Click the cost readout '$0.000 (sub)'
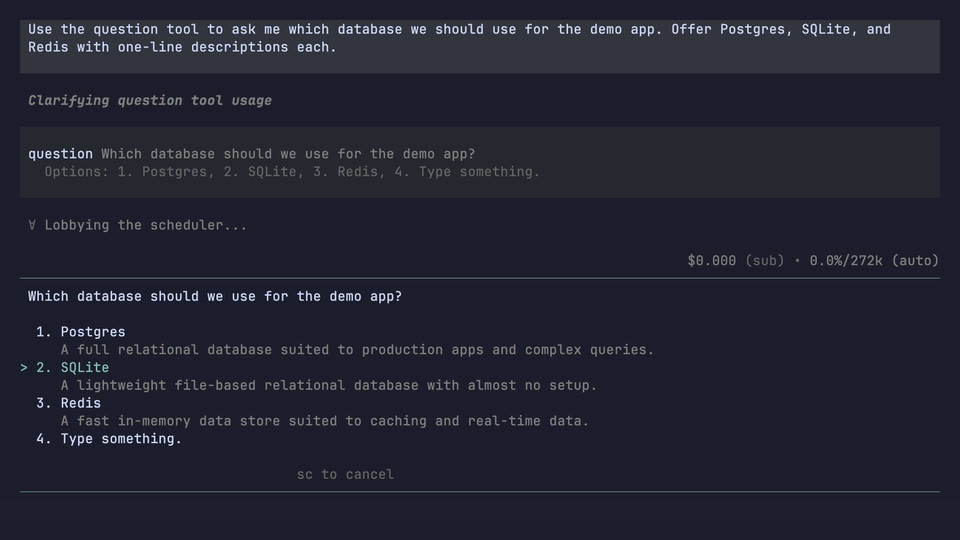The width and height of the screenshot is (960, 540). coord(735,261)
